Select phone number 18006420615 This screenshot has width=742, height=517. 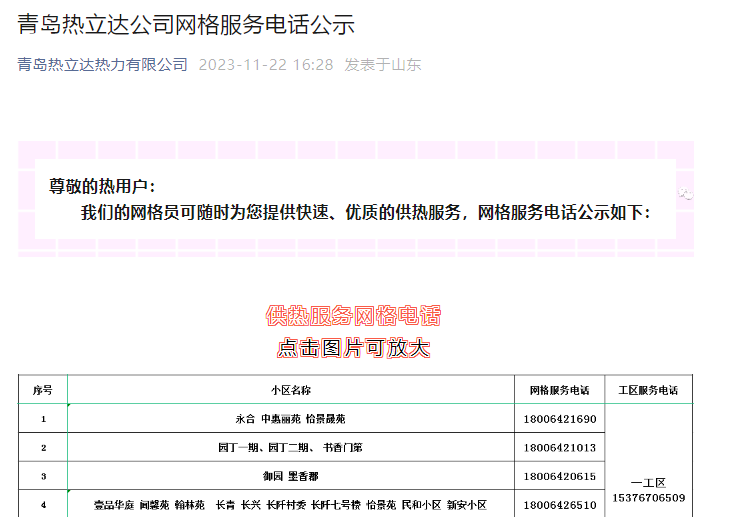click(559, 477)
